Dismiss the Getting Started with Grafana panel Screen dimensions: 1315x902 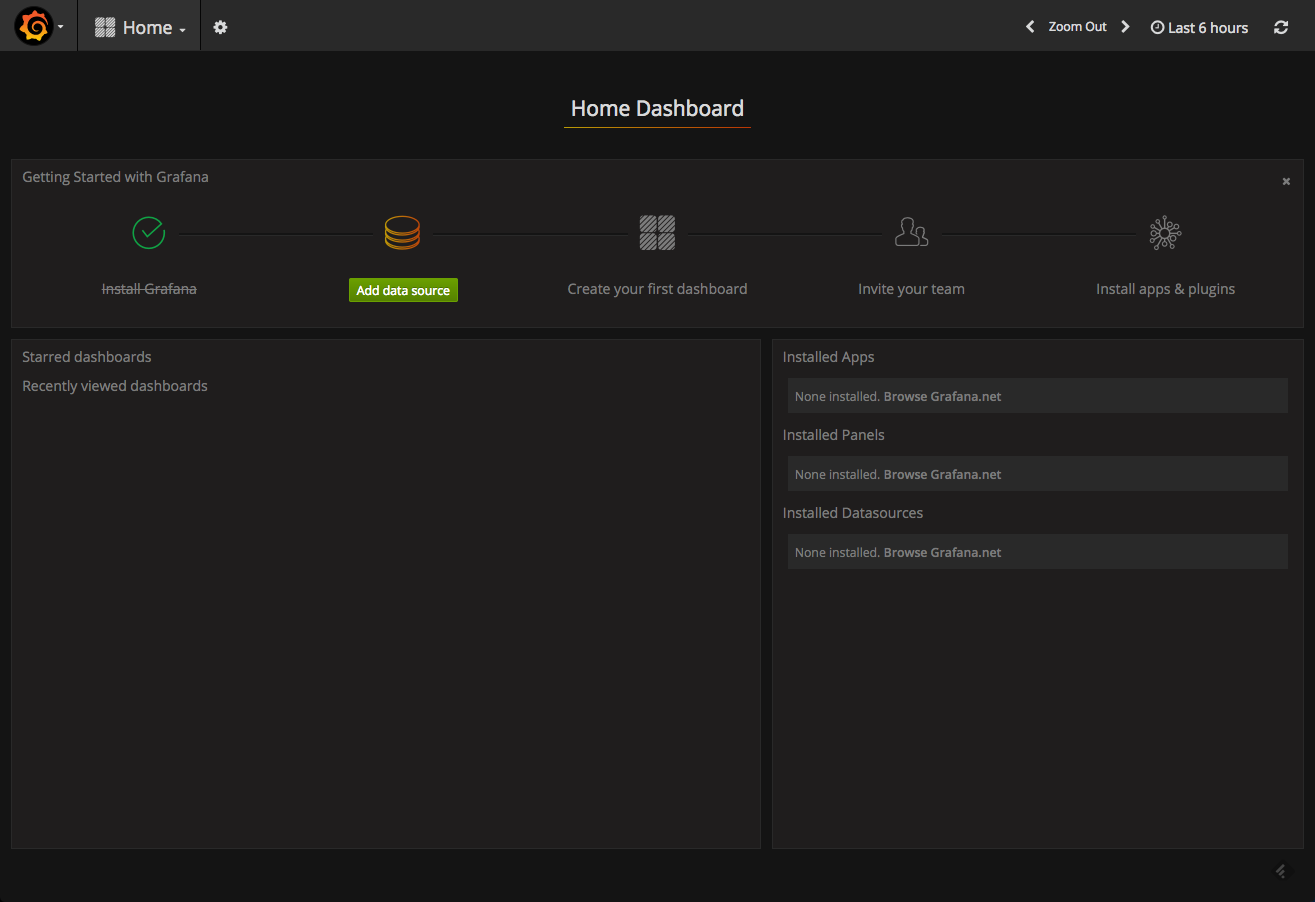click(1286, 181)
